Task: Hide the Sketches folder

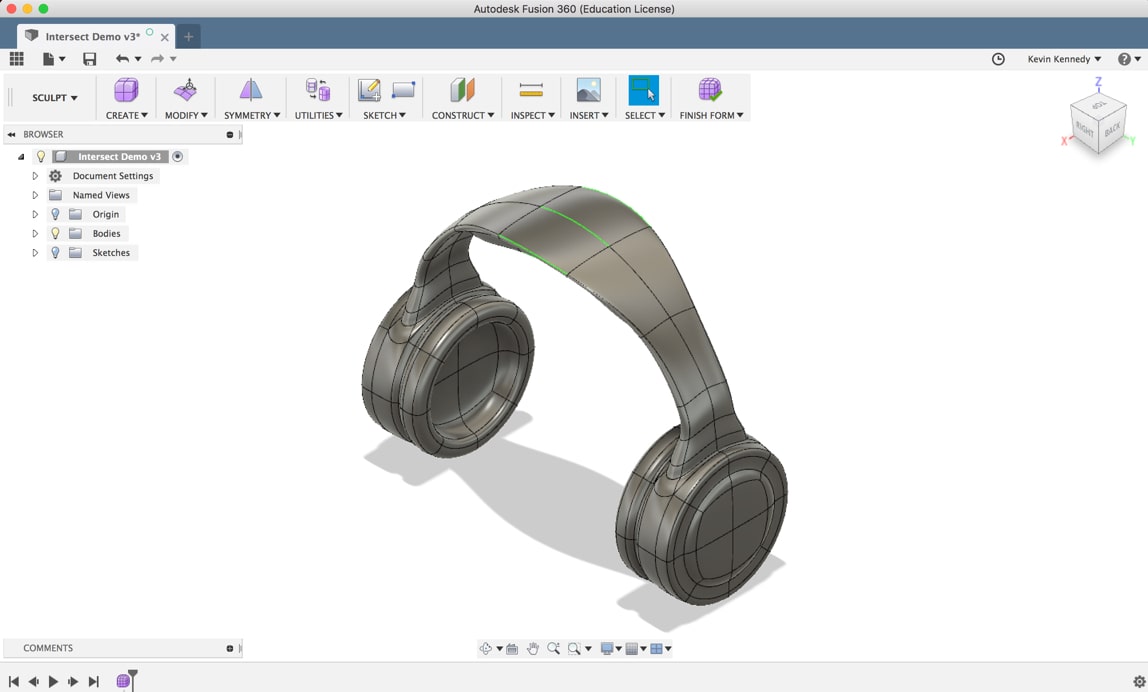Action: click(55, 252)
